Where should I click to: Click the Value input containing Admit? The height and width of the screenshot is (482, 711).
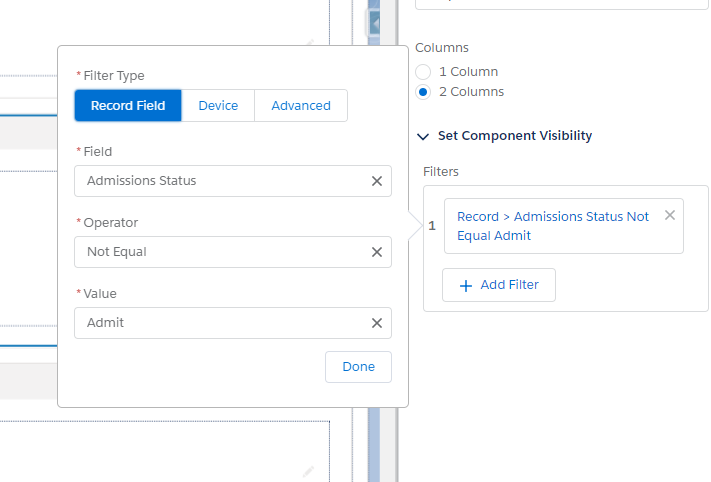[x=220, y=323]
